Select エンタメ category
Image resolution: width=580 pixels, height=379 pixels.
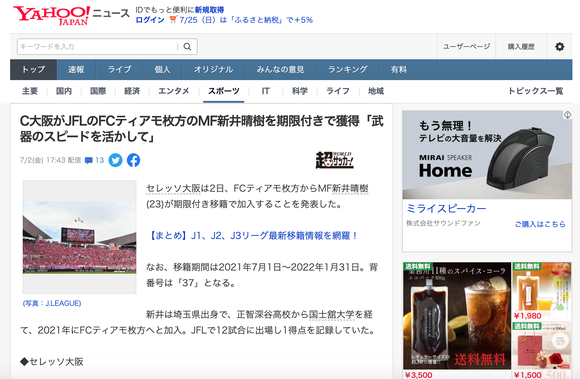[173, 91]
